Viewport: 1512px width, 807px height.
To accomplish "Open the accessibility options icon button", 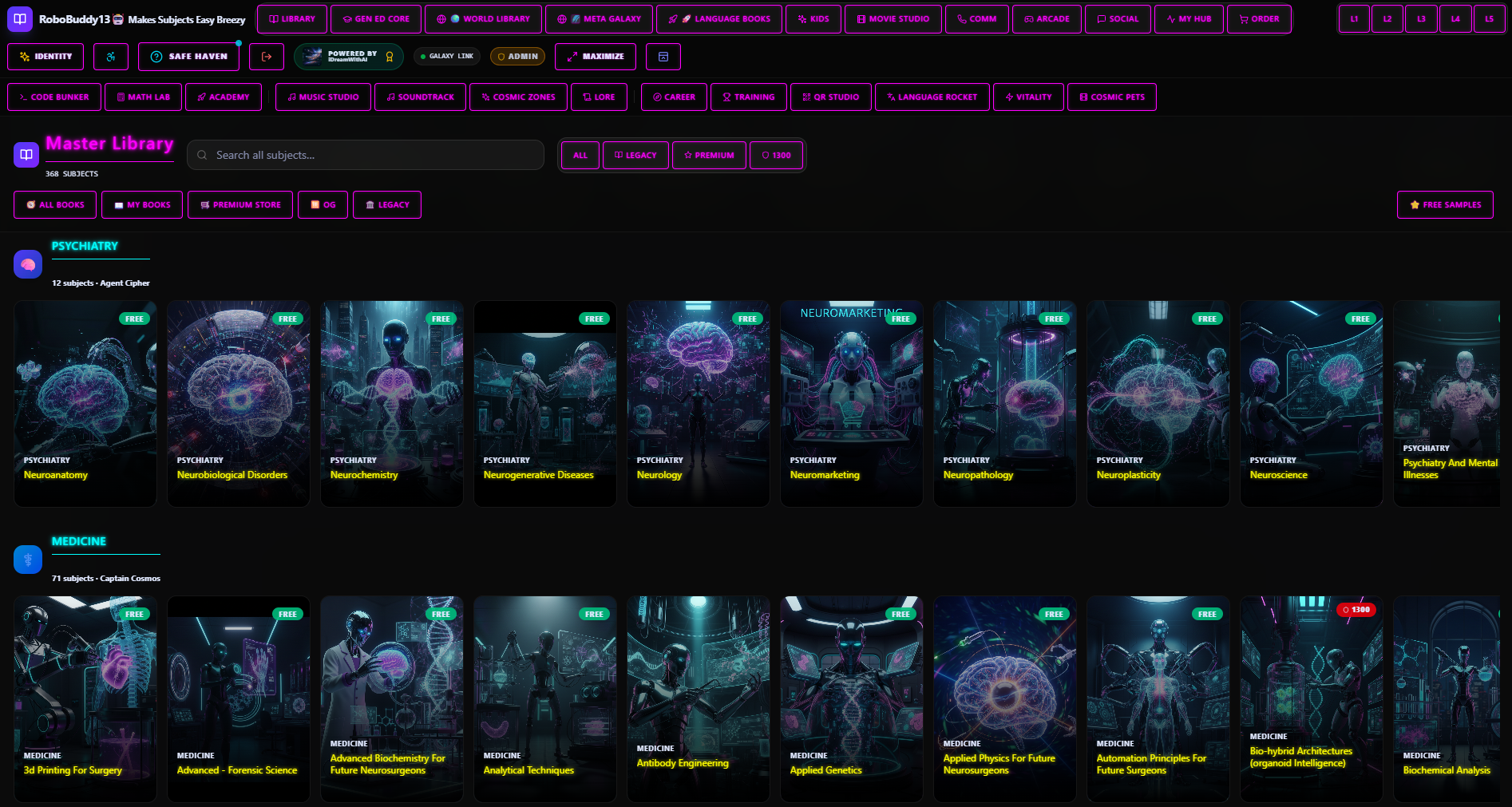I will [x=111, y=57].
